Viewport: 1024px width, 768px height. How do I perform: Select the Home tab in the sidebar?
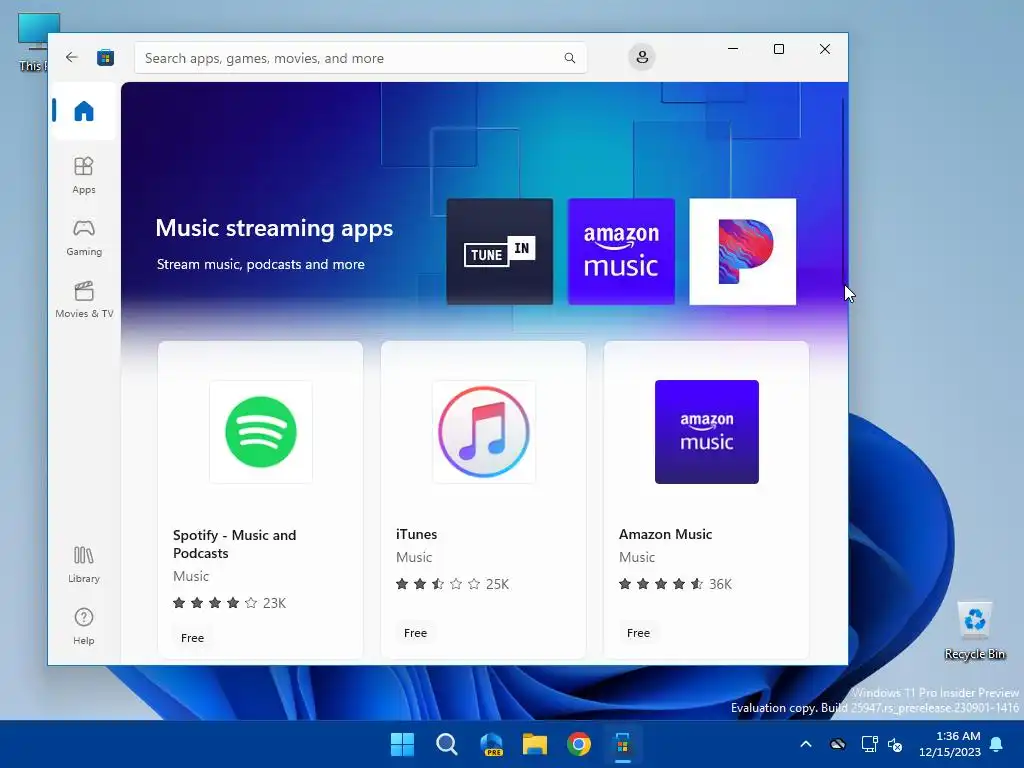(x=84, y=111)
